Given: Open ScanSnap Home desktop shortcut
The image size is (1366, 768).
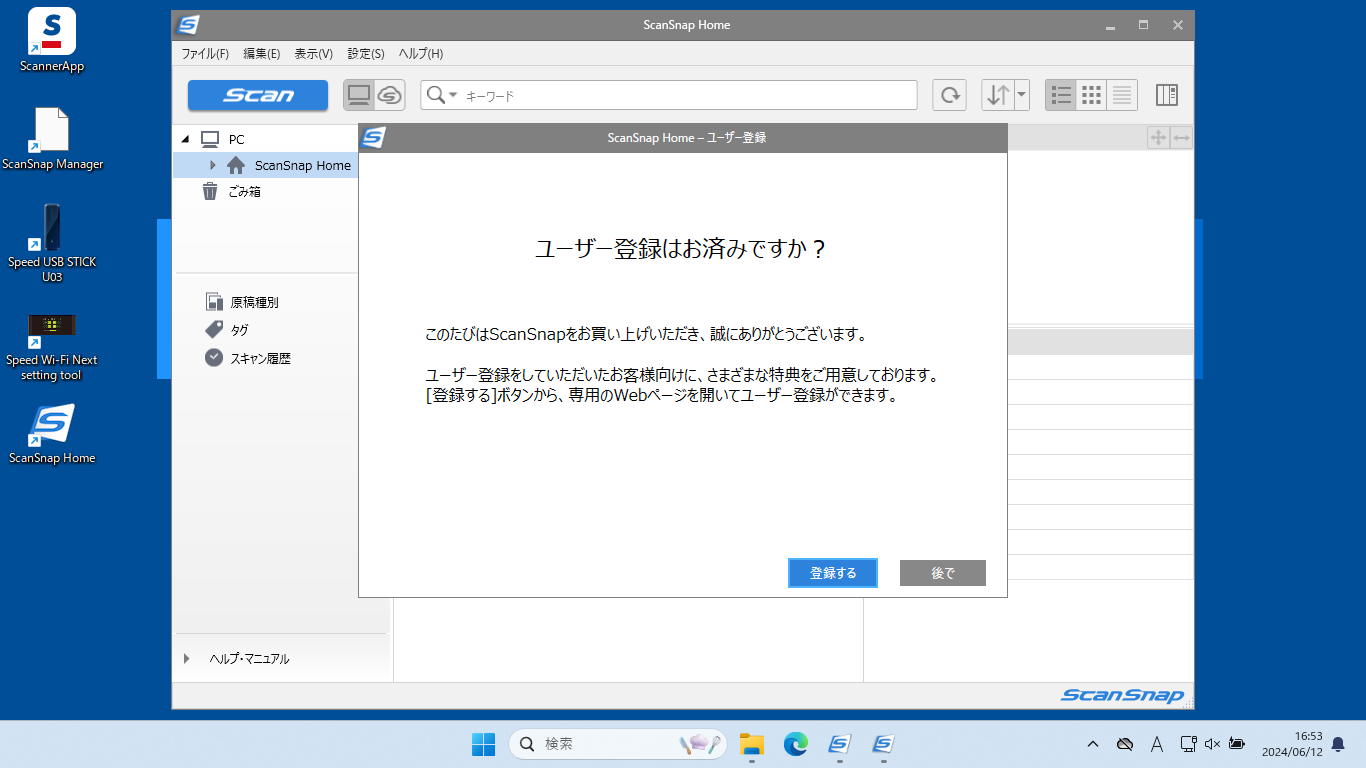Looking at the screenshot, I should pyautogui.click(x=52, y=434).
